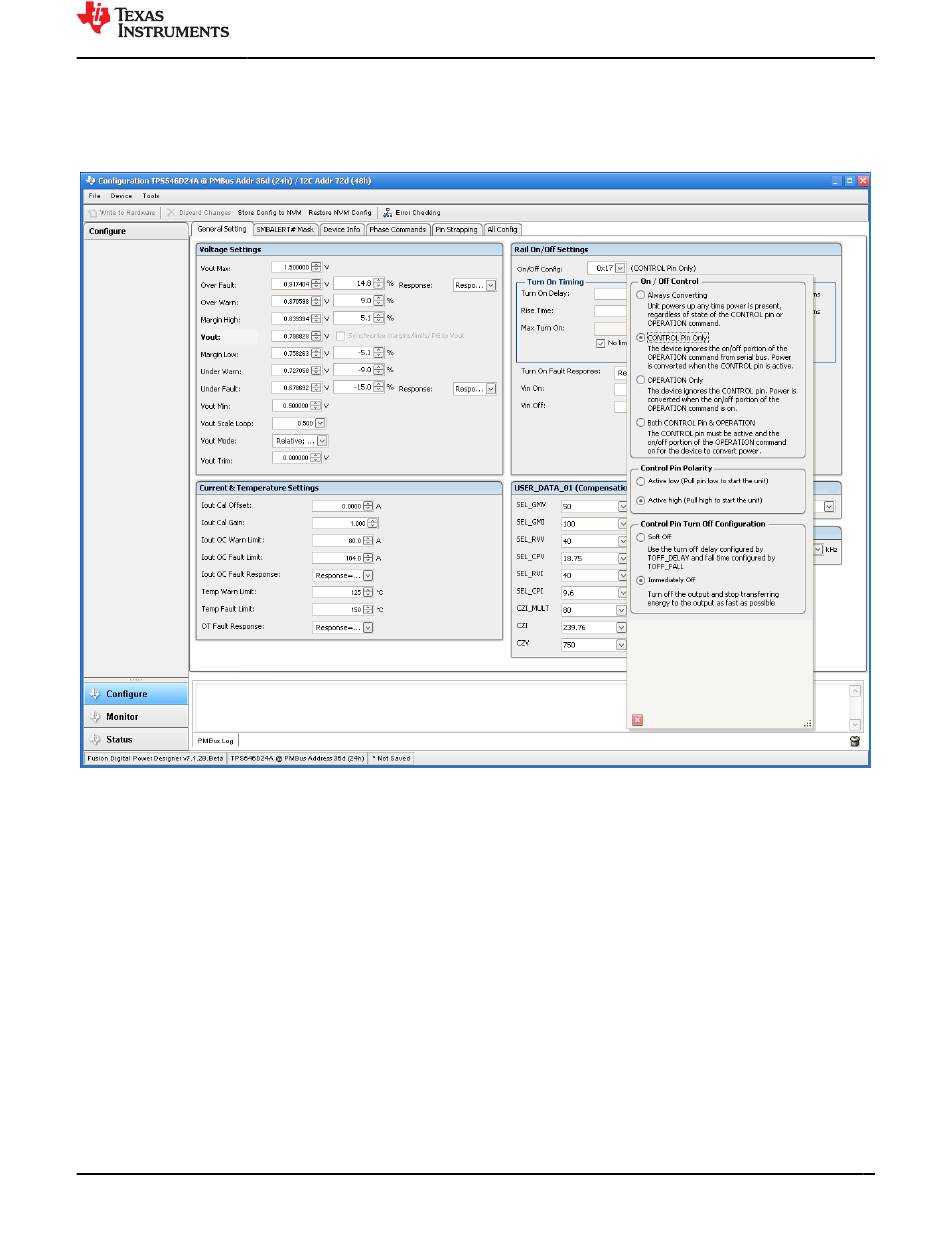
Task: Click the Vout Max spinner control
Action: pos(316,267)
